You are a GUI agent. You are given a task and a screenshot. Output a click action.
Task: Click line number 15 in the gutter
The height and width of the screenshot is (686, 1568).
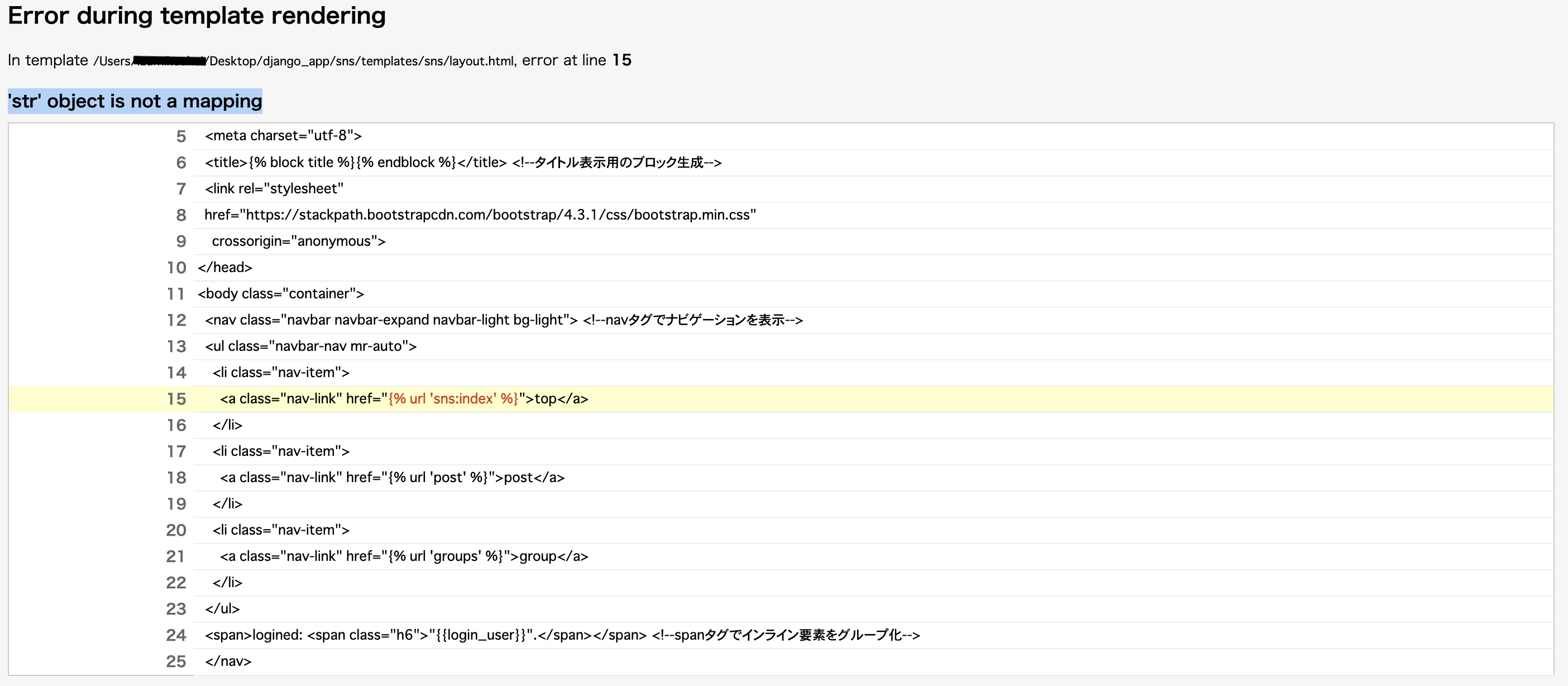176,399
